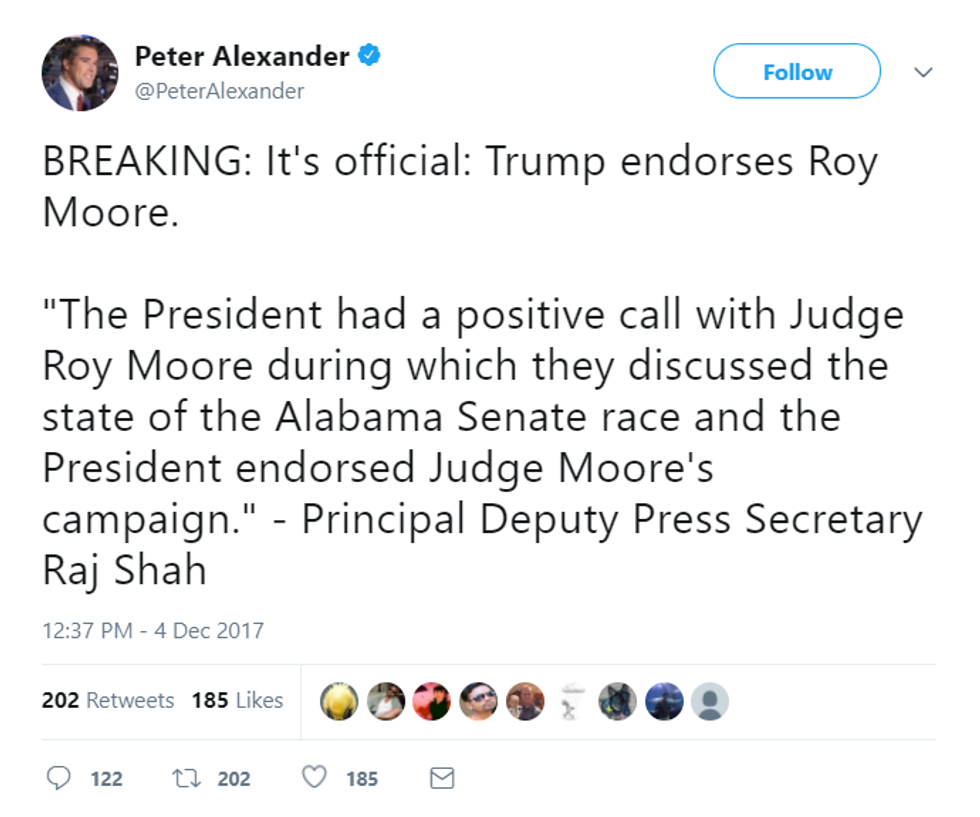Expand the tweet options chevron

pyautogui.click(x=923, y=72)
